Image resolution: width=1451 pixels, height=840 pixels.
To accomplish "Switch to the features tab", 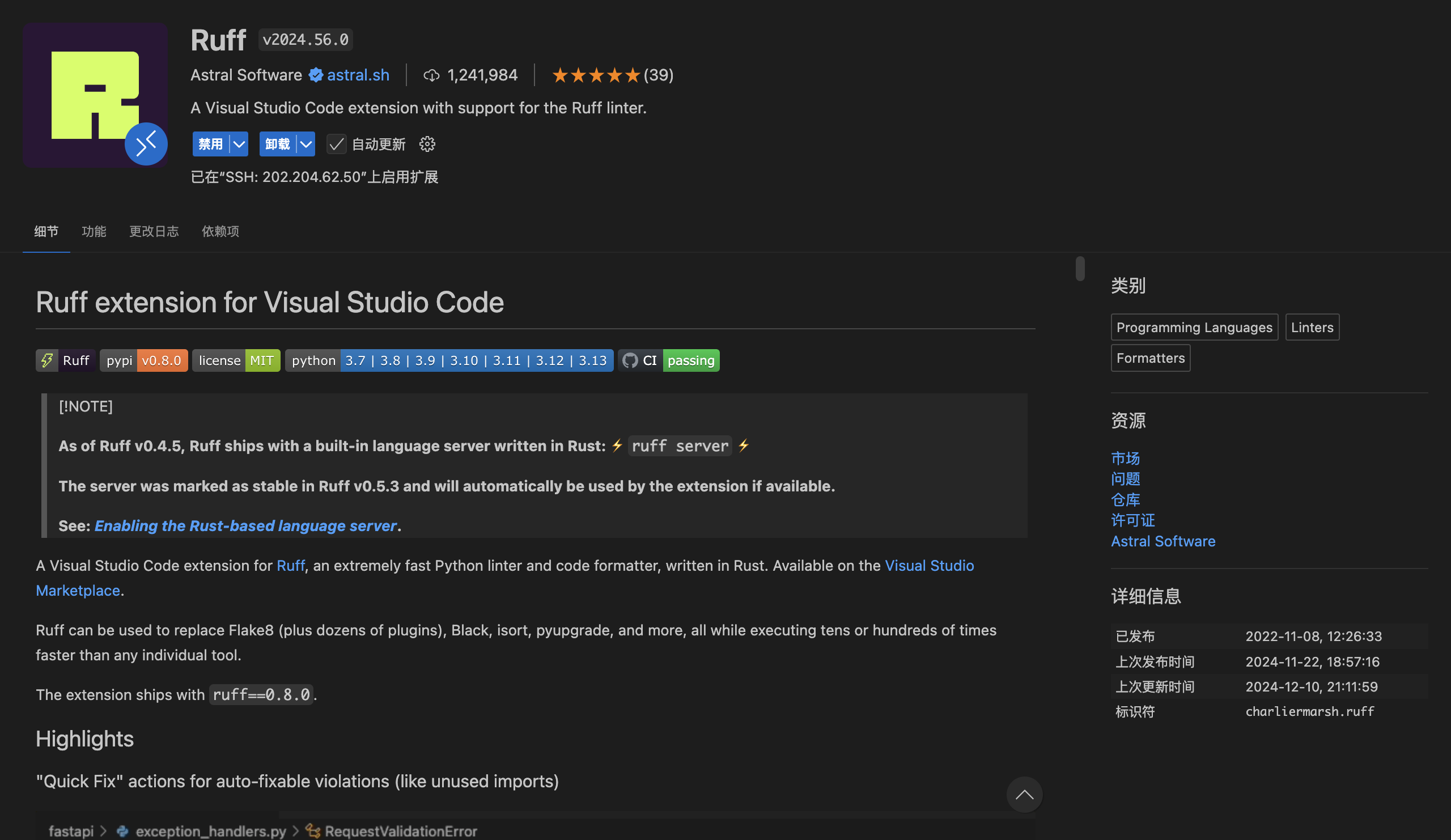I will pos(94,231).
